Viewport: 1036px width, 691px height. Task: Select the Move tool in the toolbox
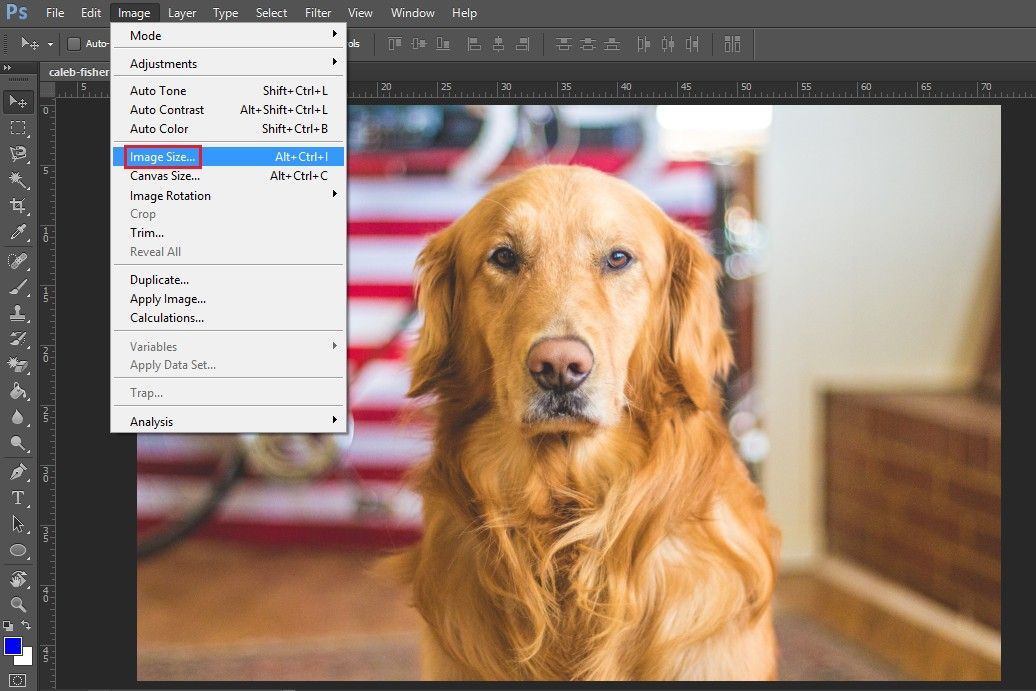pos(18,101)
